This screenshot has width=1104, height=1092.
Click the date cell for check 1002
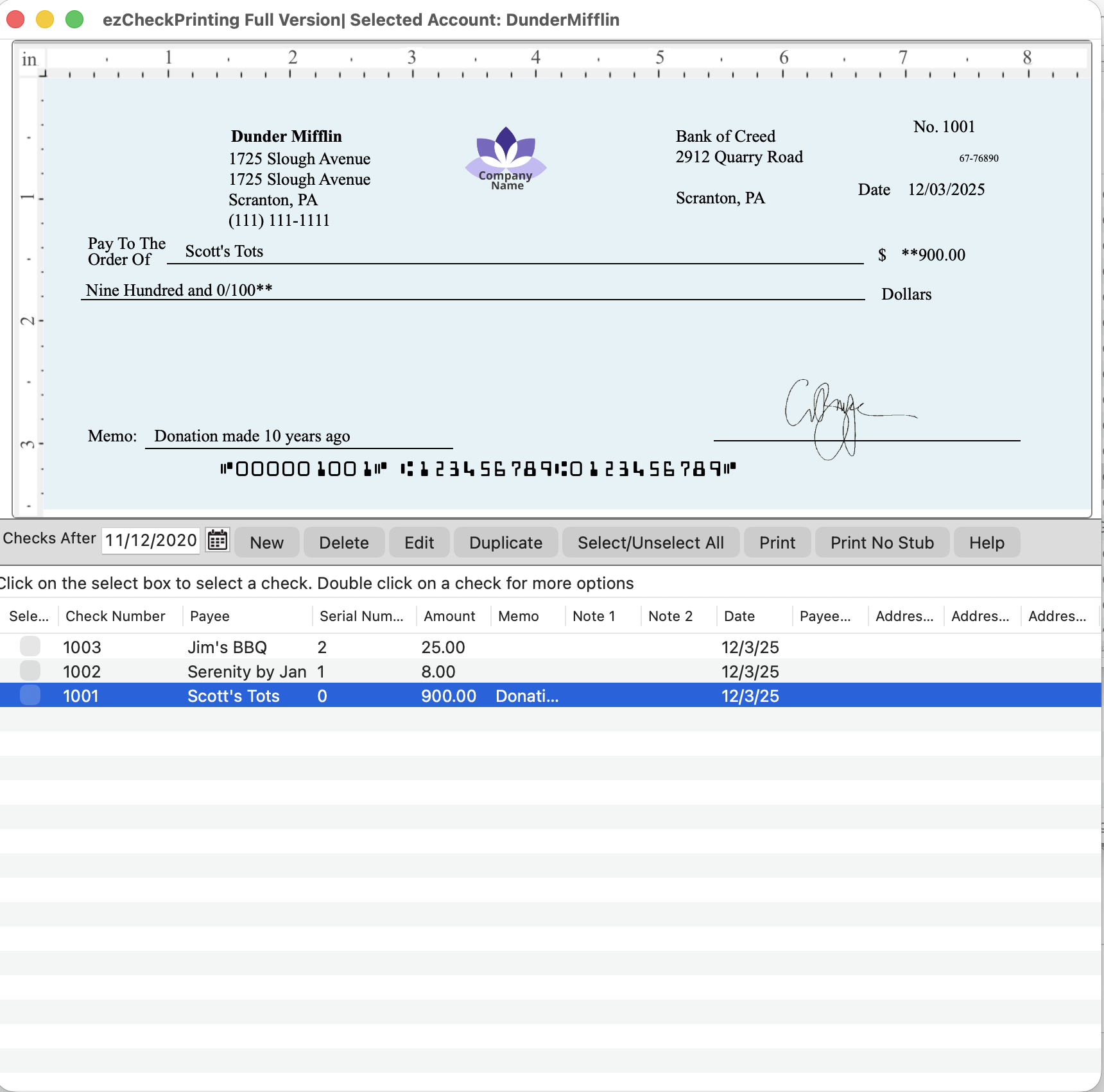click(750, 672)
